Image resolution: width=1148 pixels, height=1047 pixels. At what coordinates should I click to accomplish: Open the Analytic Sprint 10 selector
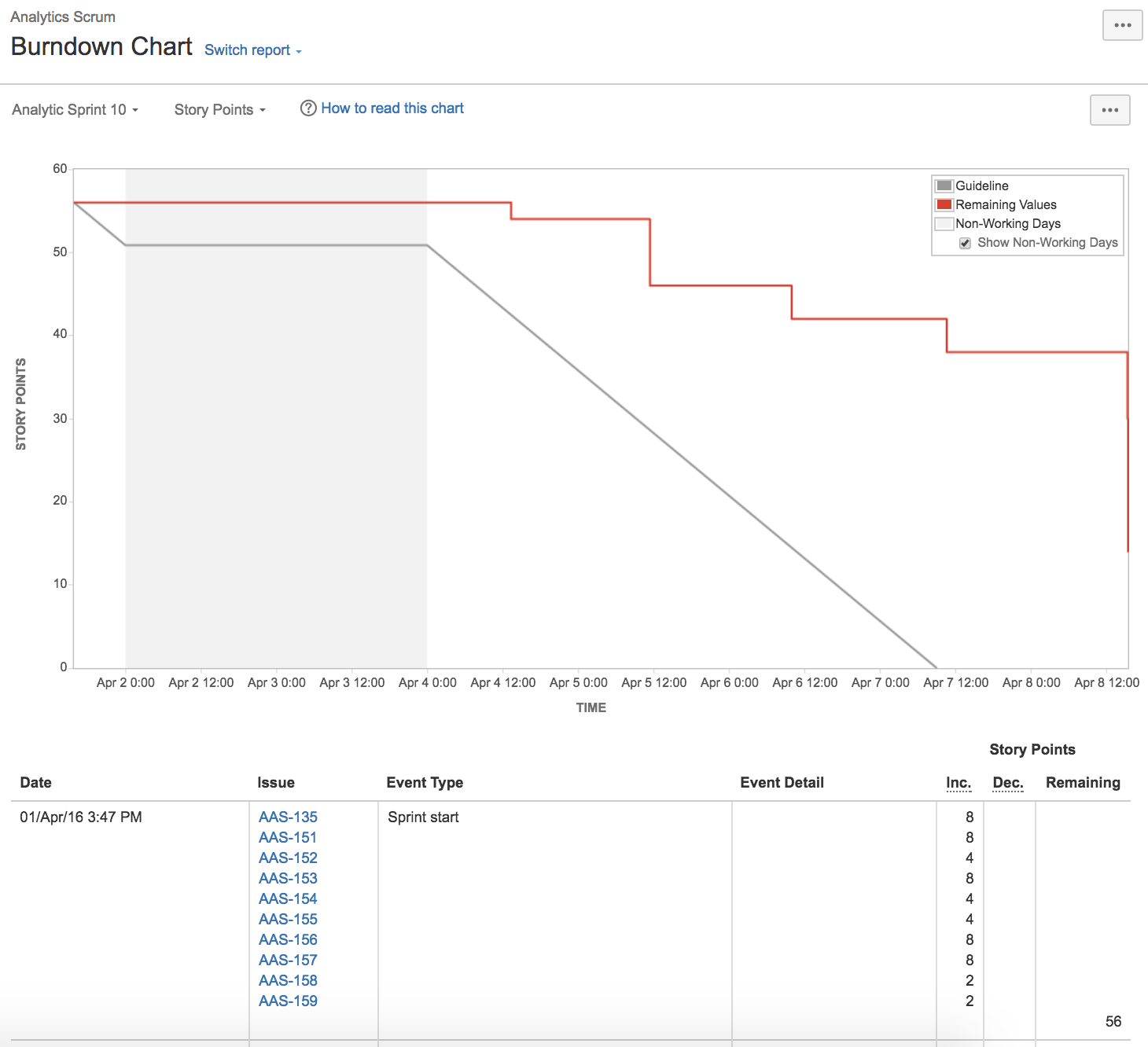pos(75,110)
